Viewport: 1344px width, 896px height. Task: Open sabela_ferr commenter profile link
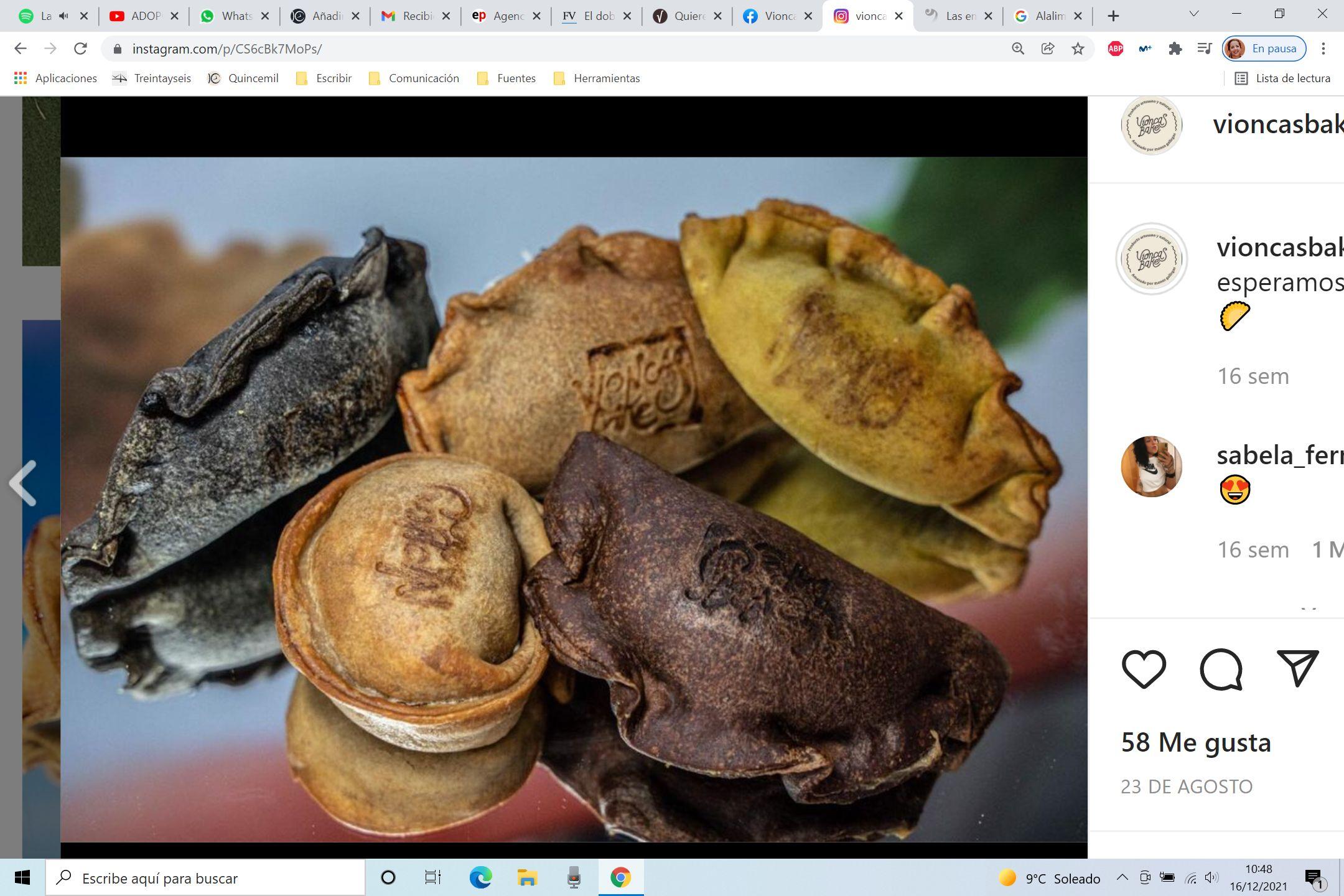1279,455
